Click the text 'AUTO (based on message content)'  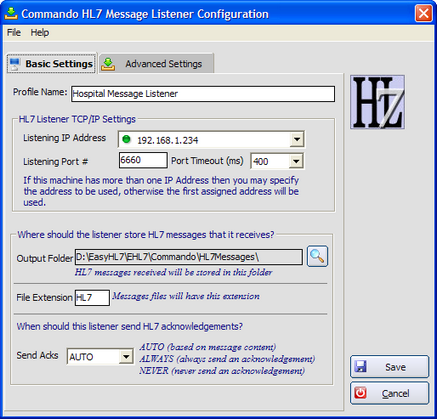coord(207,347)
